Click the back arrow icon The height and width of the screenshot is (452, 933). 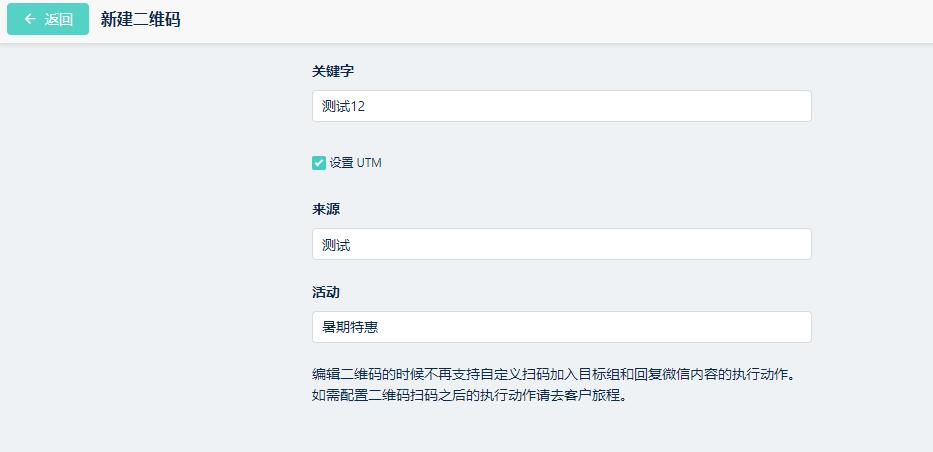[30, 19]
